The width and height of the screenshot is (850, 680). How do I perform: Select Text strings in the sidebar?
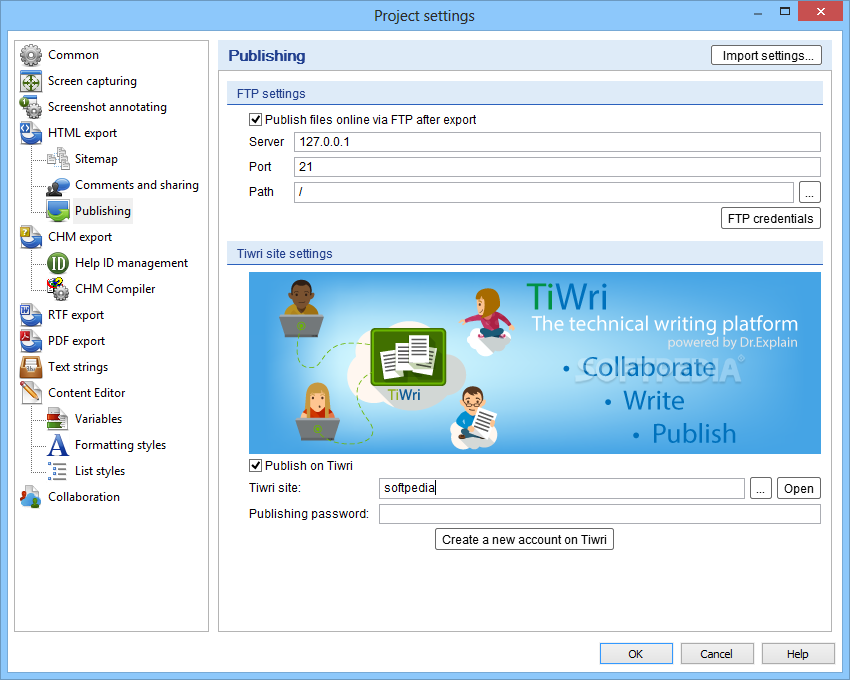(x=78, y=367)
